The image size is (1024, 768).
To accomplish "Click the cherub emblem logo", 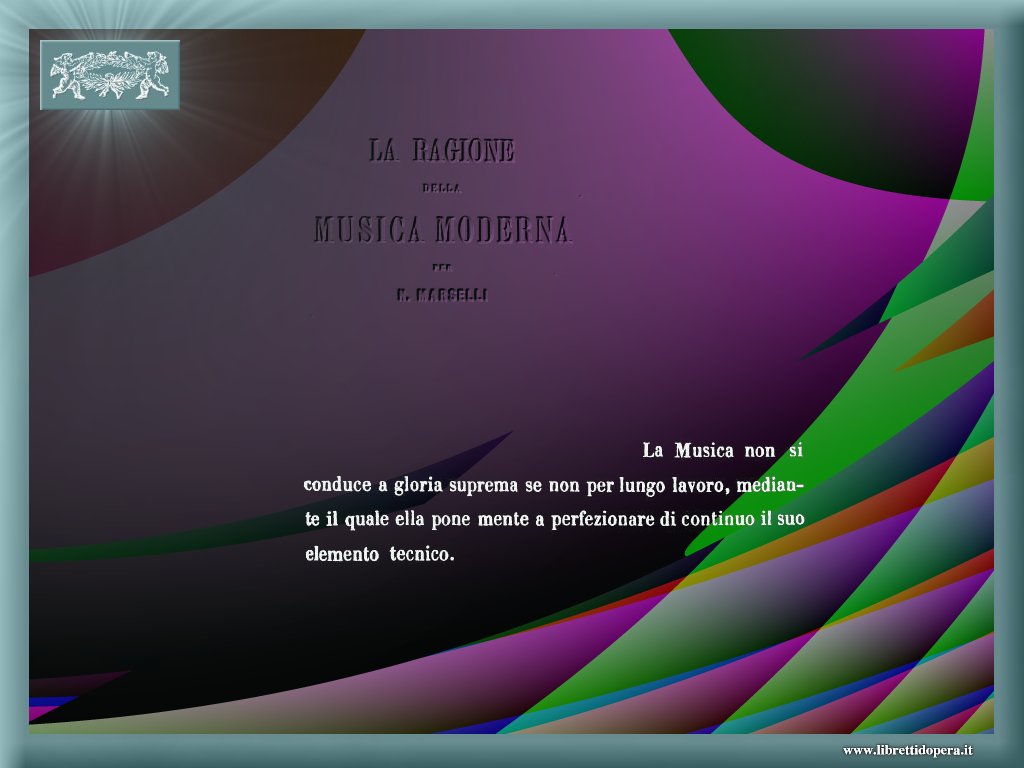I will [x=110, y=75].
